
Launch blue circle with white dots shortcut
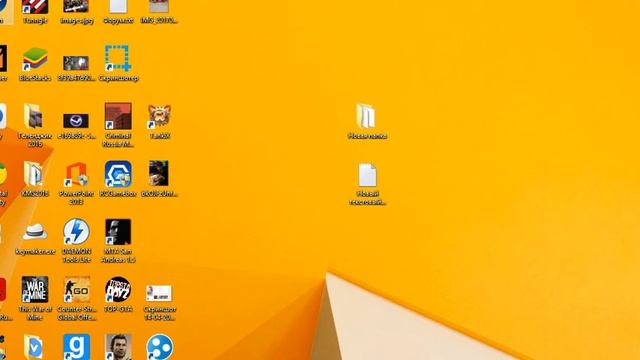(160, 347)
